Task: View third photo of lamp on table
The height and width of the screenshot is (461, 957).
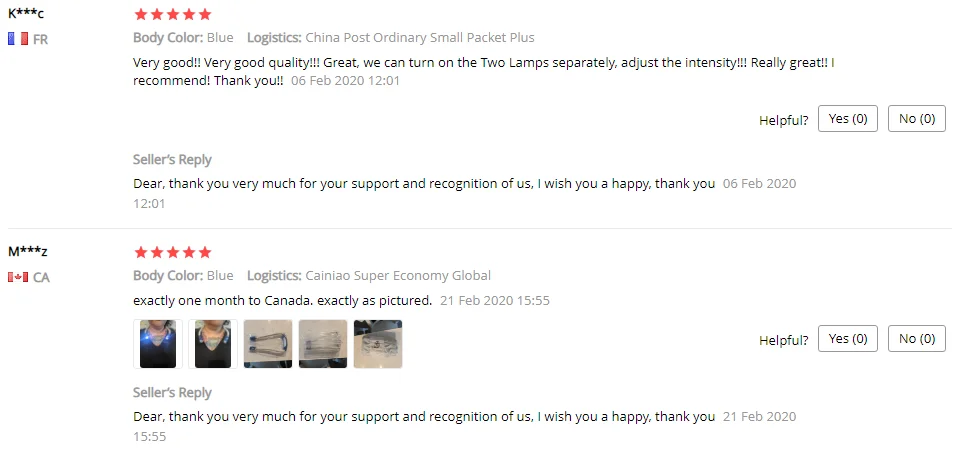Action: tap(268, 344)
